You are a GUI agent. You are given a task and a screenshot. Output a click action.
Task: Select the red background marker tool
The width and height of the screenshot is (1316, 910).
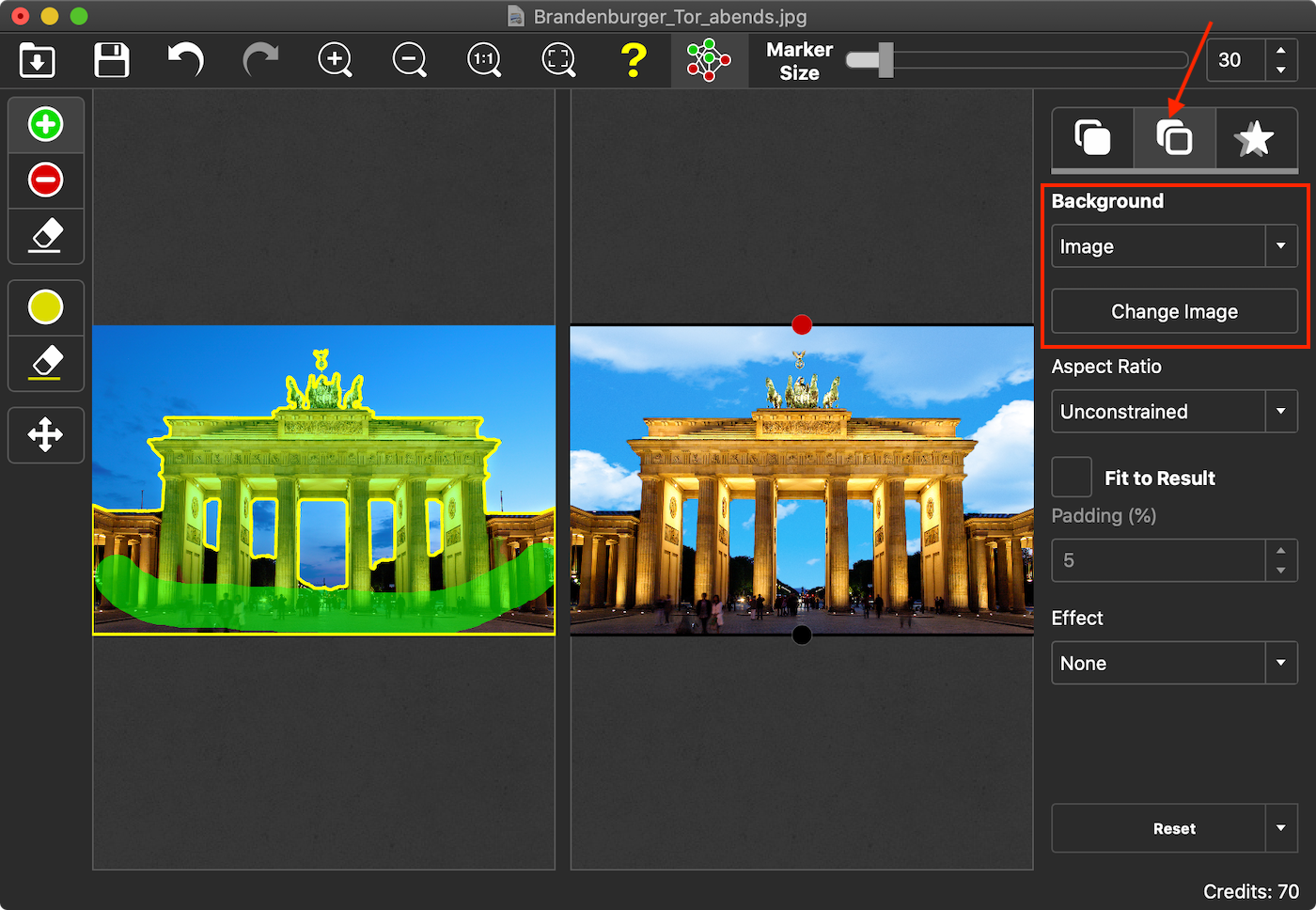pos(45,180)
